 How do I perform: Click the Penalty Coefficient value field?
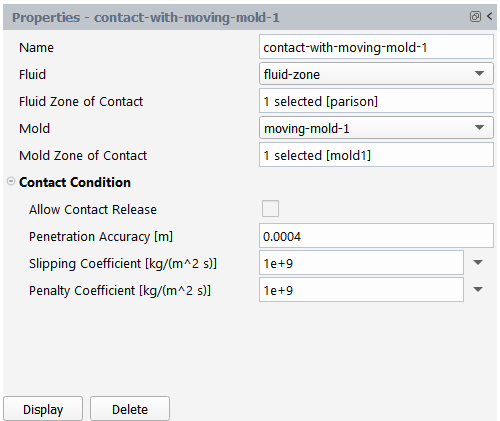click(361, 290)
